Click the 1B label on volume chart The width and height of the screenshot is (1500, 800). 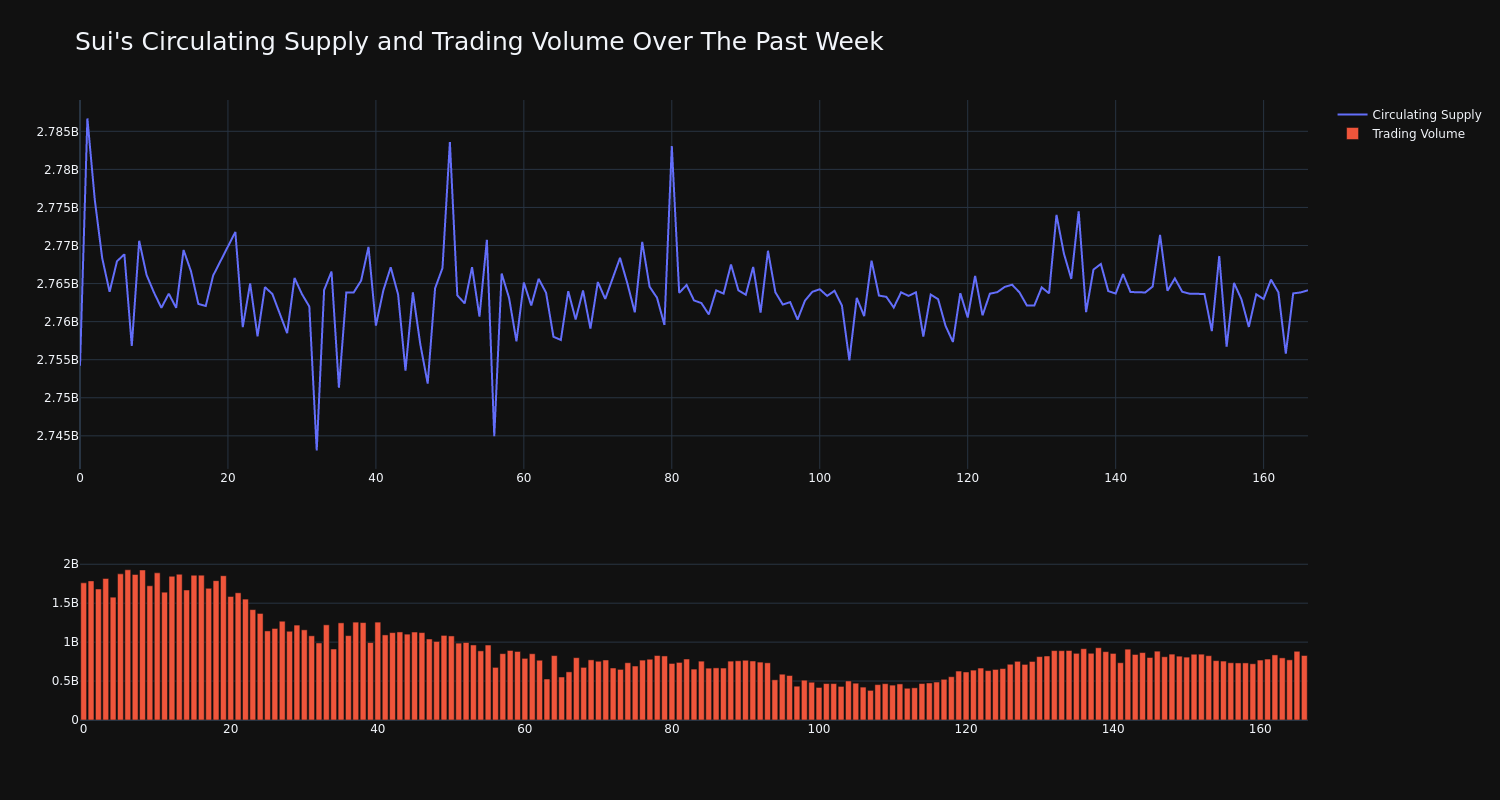70,642
